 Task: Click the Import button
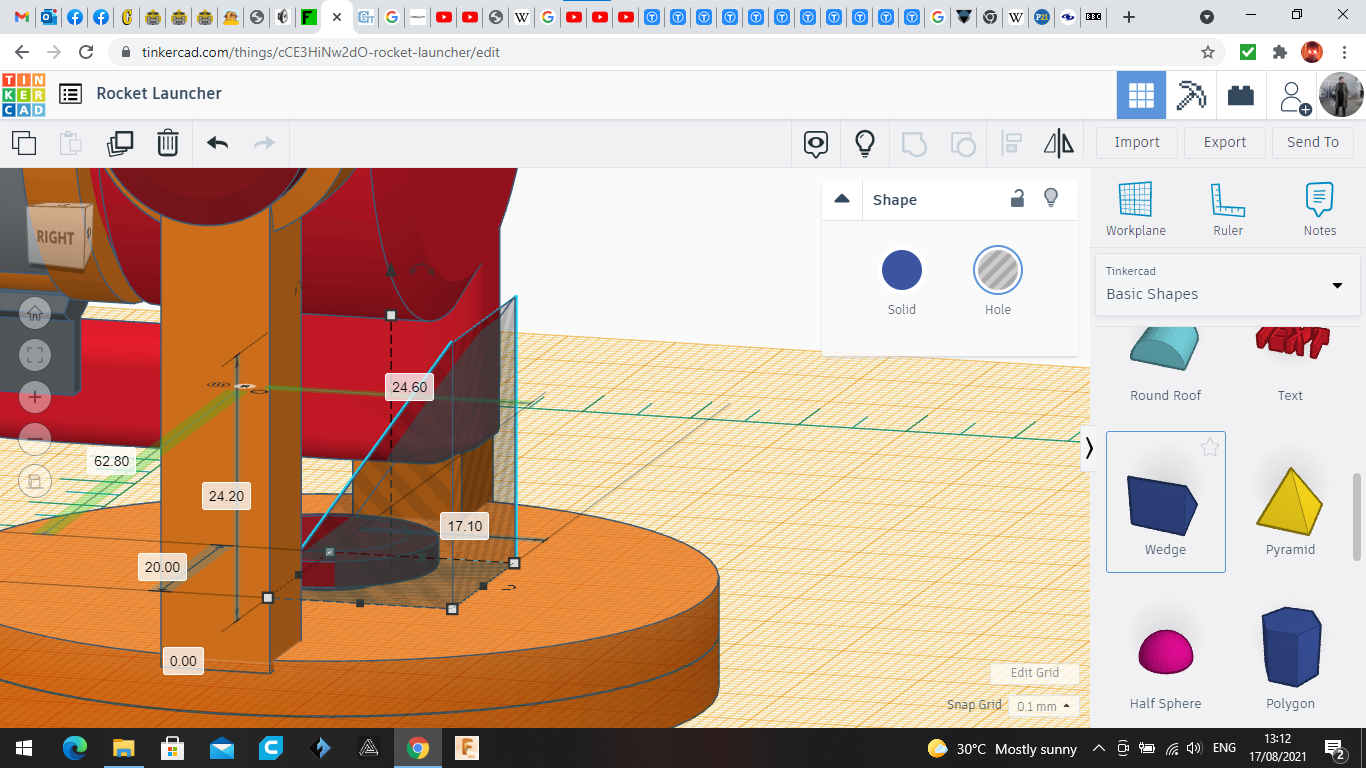(1137, 142)
